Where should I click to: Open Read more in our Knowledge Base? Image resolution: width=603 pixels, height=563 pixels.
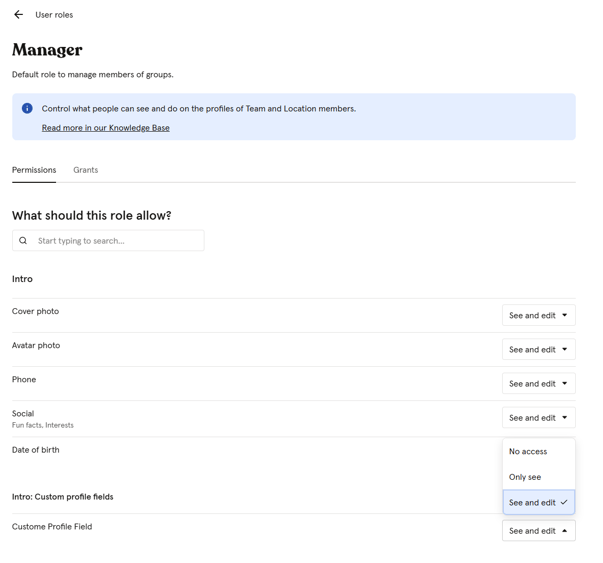click(105, 128)
